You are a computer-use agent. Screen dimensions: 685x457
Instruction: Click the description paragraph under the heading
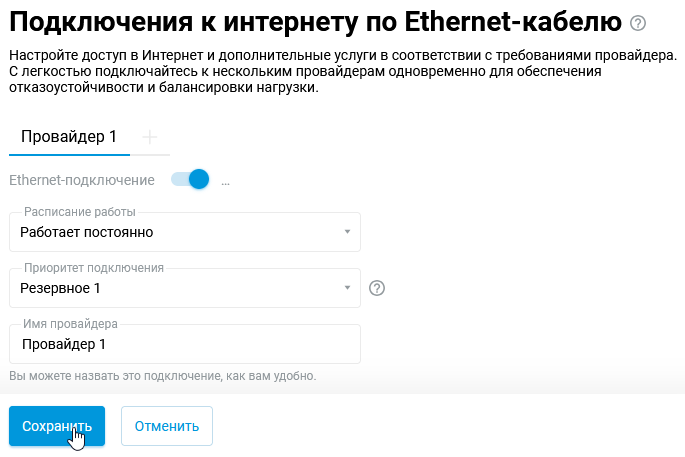pyautogui.click(x=342, y=71)
